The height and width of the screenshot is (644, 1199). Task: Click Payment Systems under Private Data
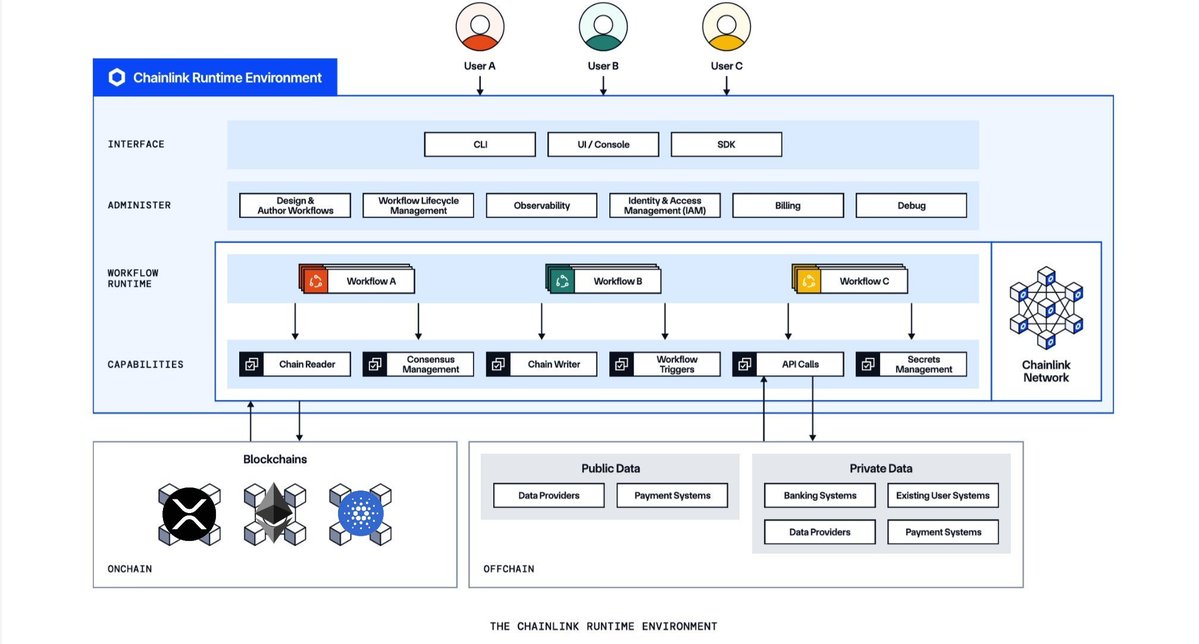pyautogui.click(x=943, y=532)
